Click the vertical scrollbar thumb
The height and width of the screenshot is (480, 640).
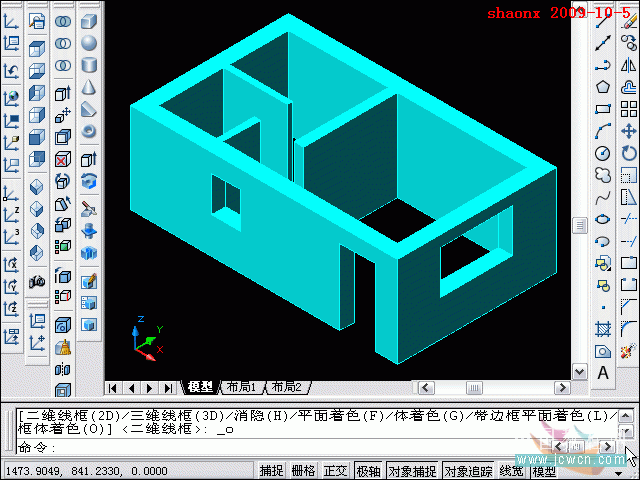[x=580, y=225]
